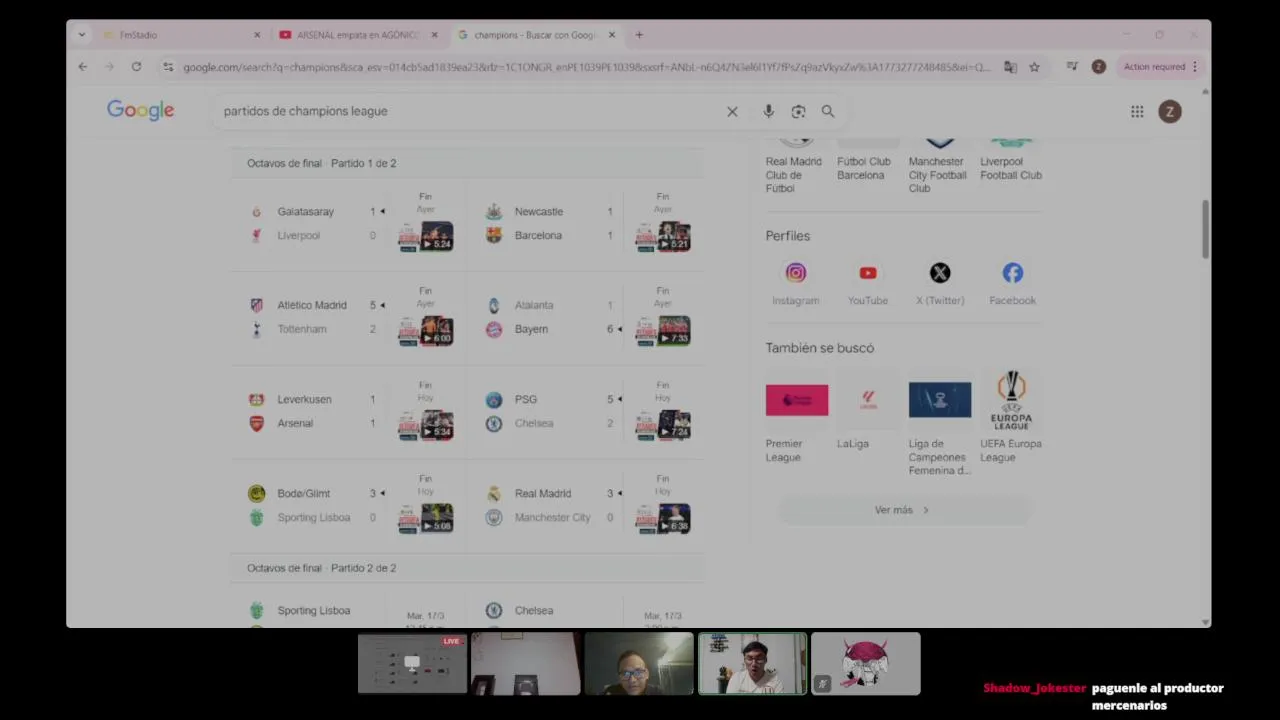Click the browser address bar URL
1280x720 pixels.
586,67
